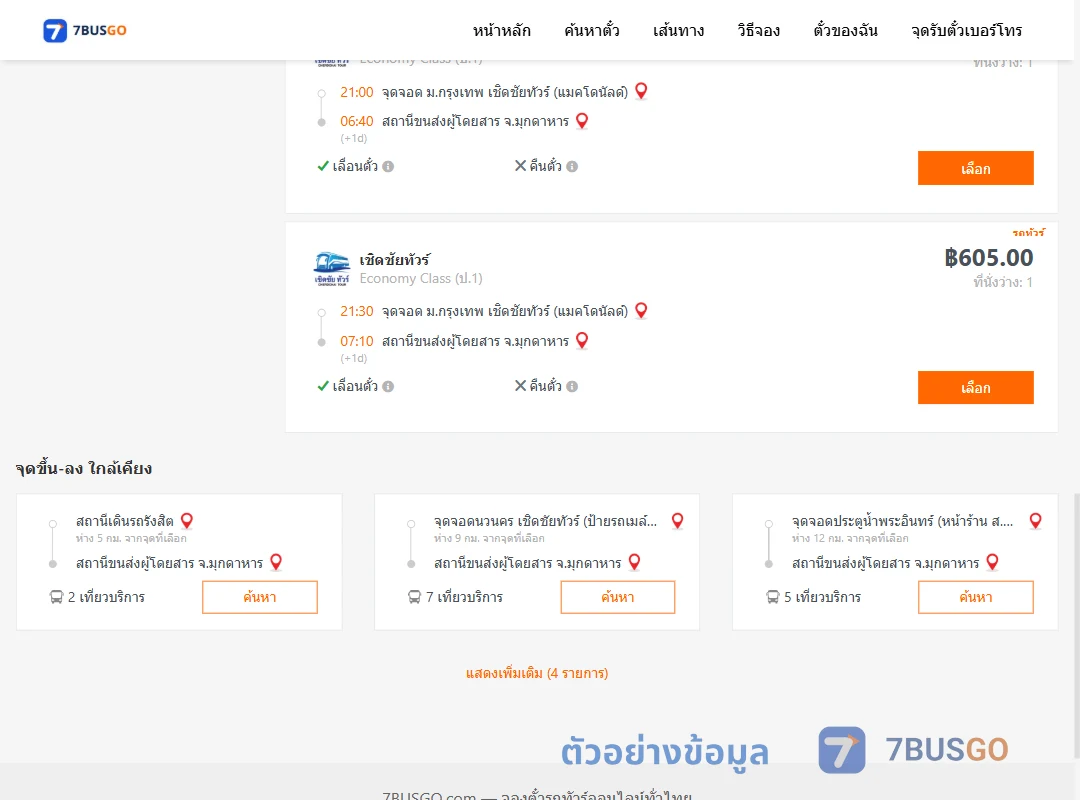Screen dimensions: 1080x800
Task: Open map pin for สถานีเดินรถรังสิต
Action: coord(187,521)
